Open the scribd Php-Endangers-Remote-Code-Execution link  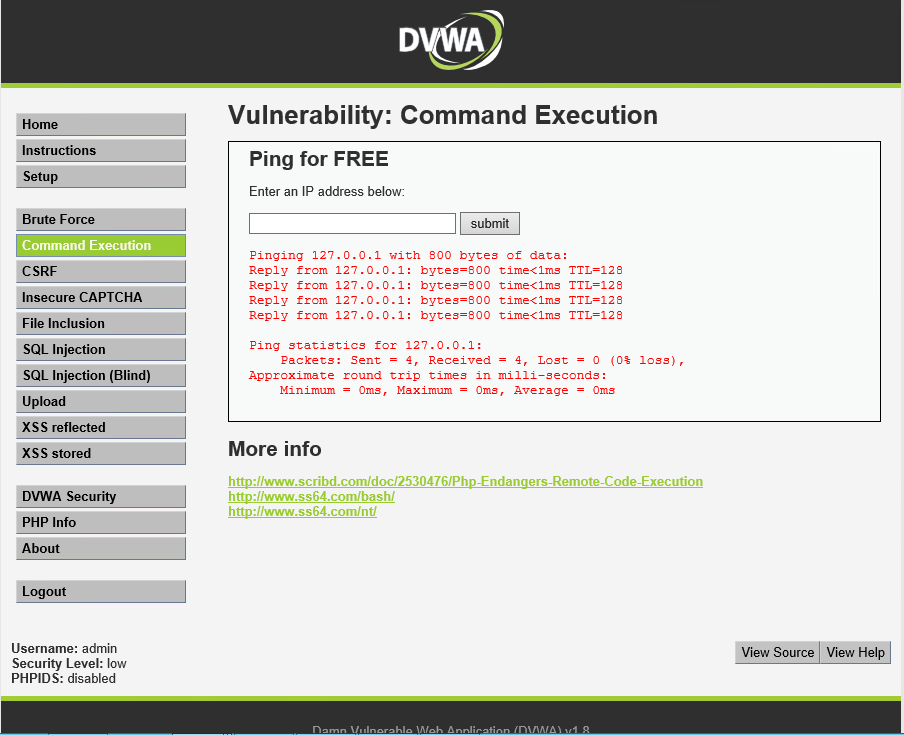(465, 481)
